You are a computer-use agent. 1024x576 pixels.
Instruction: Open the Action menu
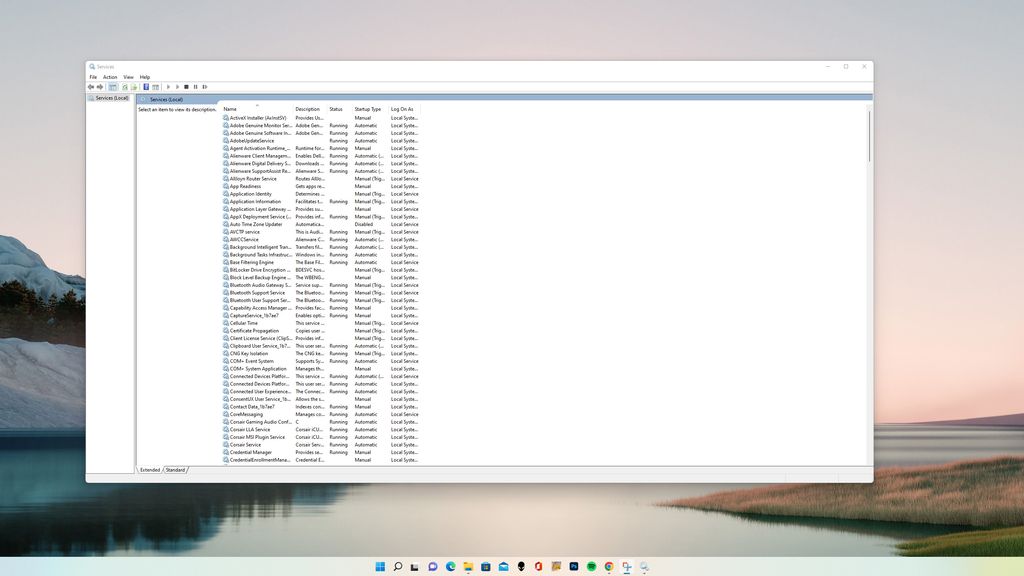[110, 76]
